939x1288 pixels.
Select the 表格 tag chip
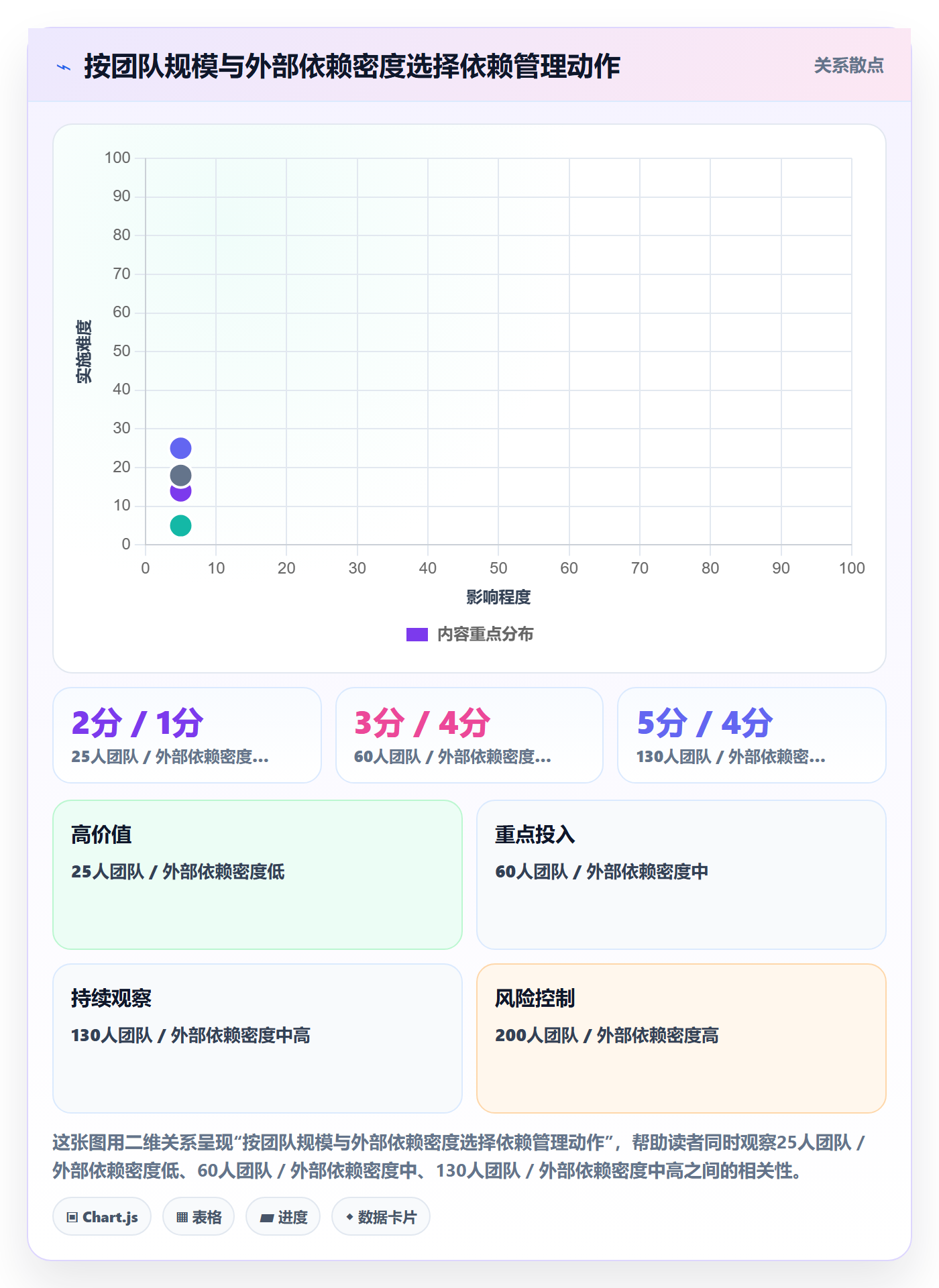(x=199, y=1216)
